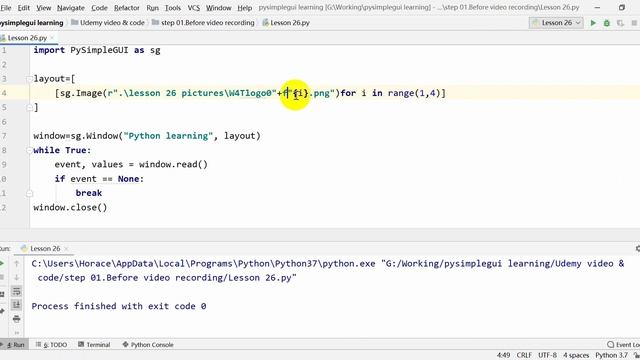Click the fold end marker at line 5
Screen dimensions: 640x360
[x=29, y=107]
